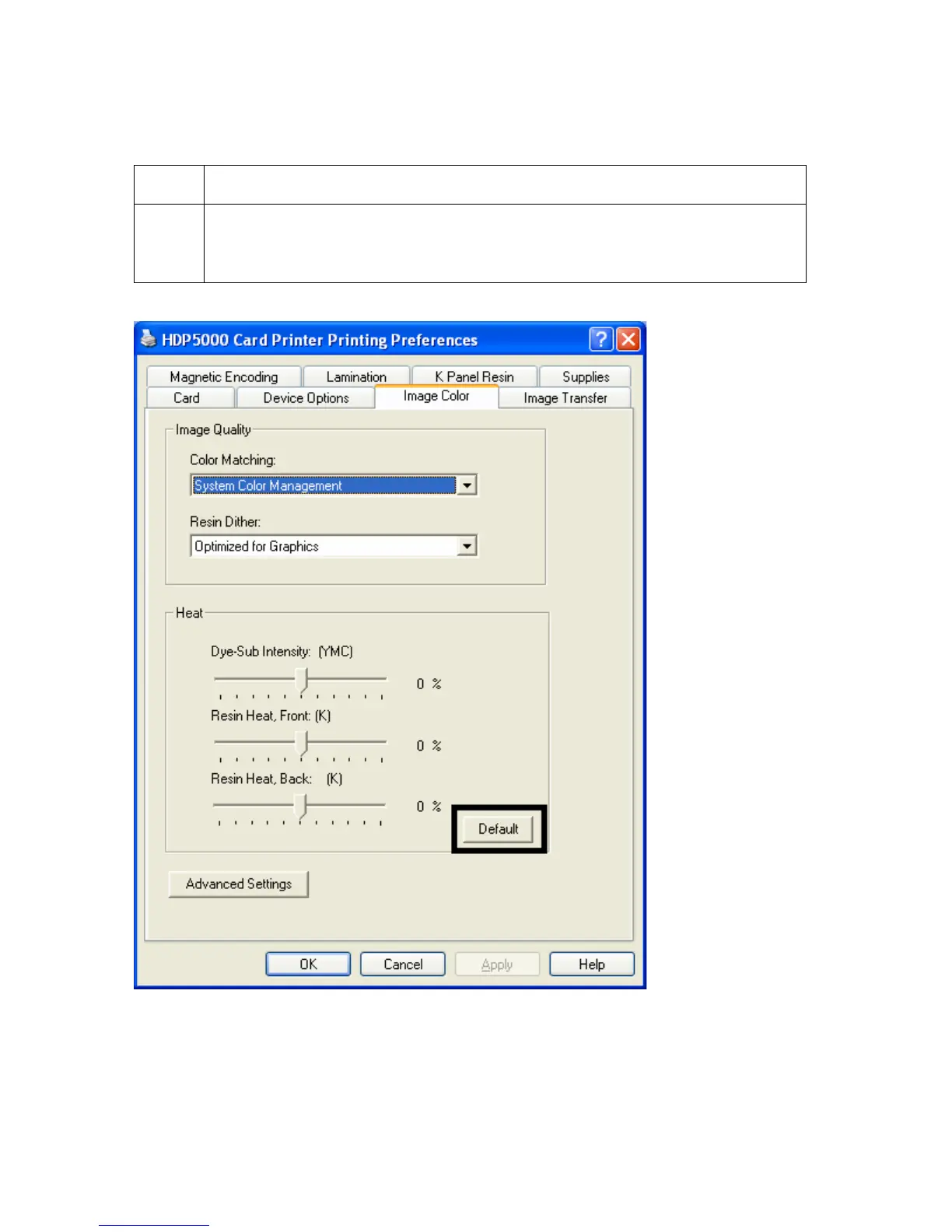Click the Cancel button
This screenshot has height=1232, width=952.
403,964
